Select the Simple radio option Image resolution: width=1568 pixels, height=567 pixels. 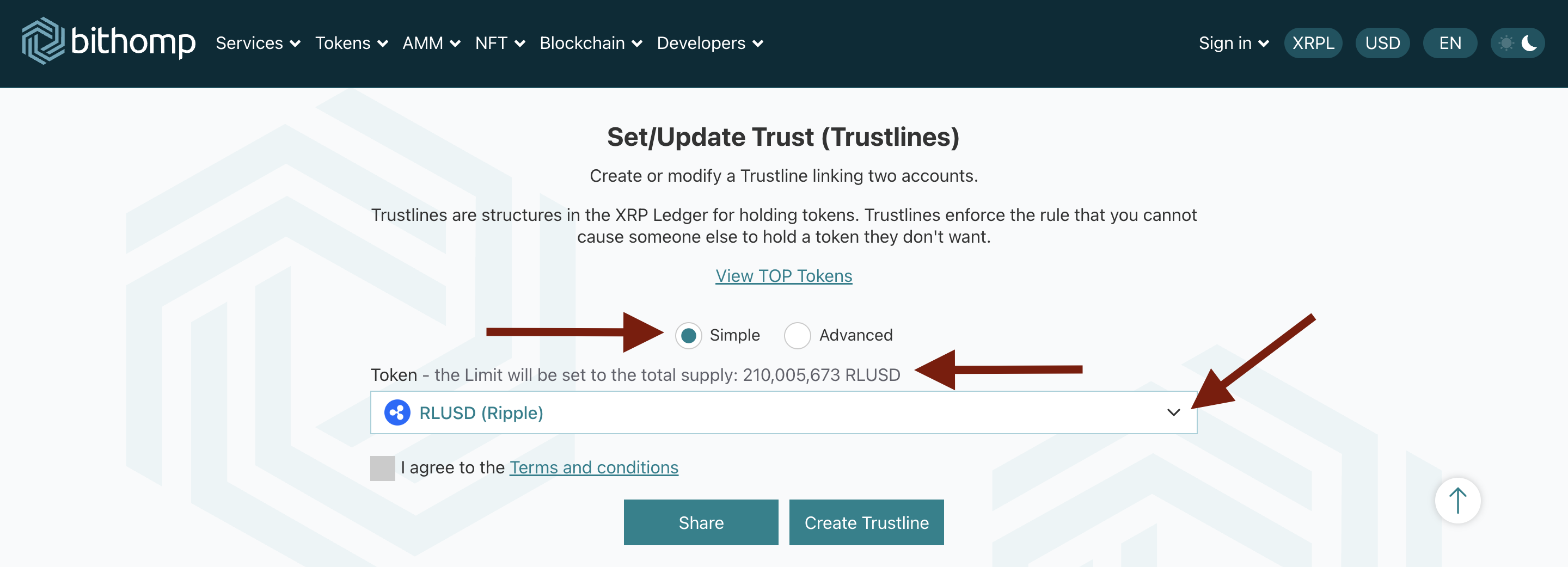coord(688,335)
